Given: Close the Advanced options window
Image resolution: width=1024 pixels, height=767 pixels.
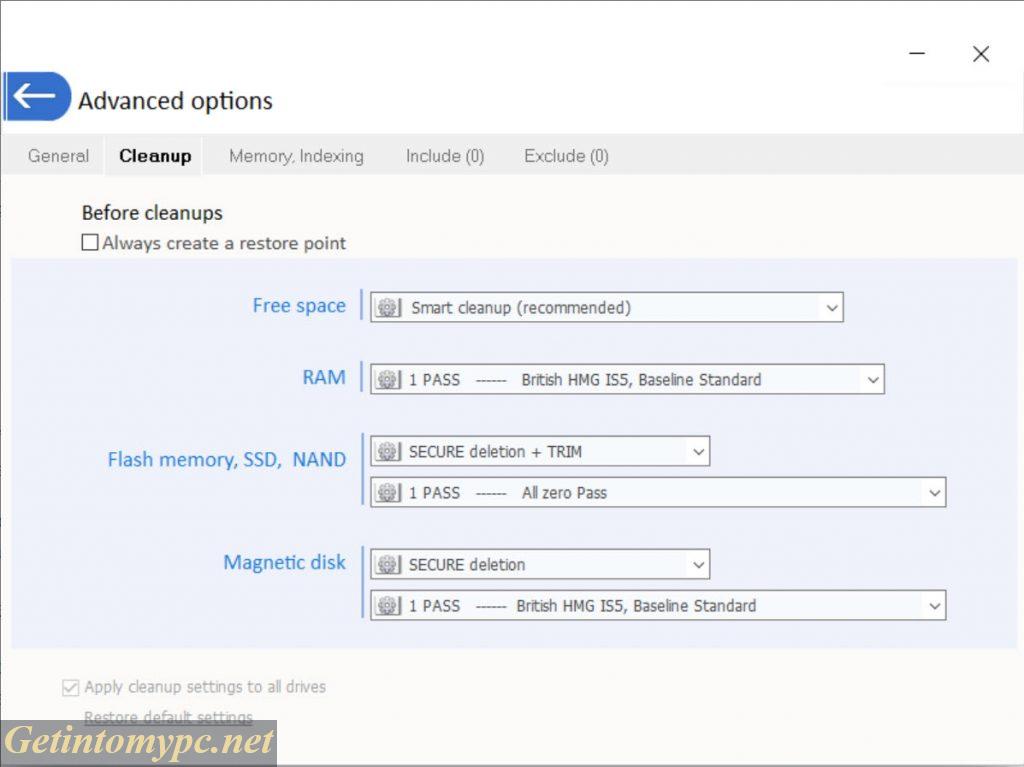Looking at the screenshot, I should tap(981, 54).
